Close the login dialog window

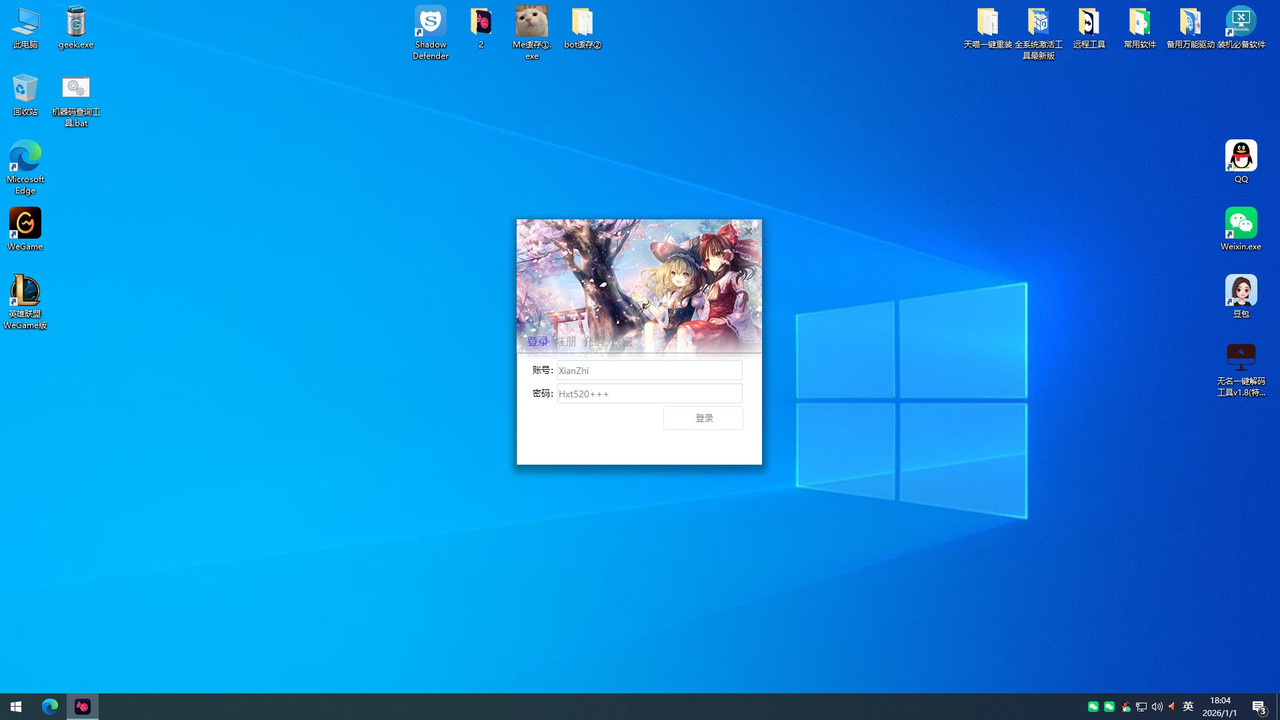coord(748,231)
